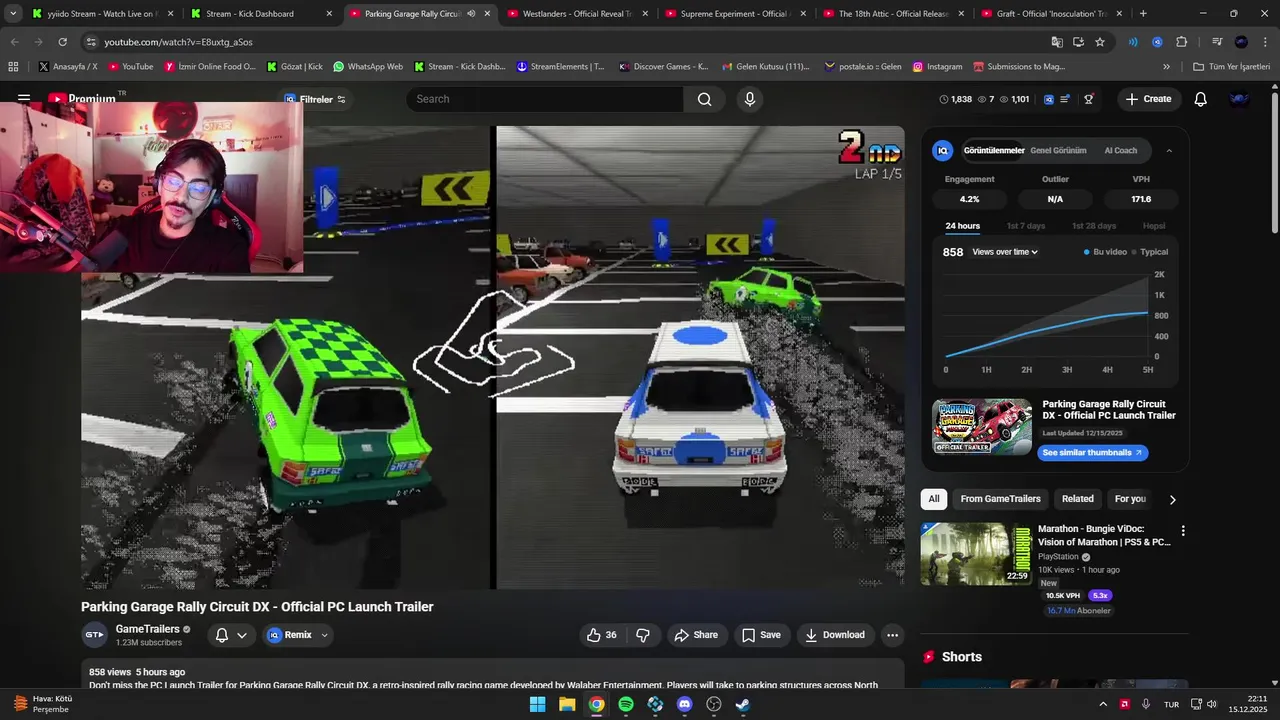Click the vidIQ panel IQ logo
Image resolution: width=1280 pixels, height=720 pixels.
pos(942,151)
